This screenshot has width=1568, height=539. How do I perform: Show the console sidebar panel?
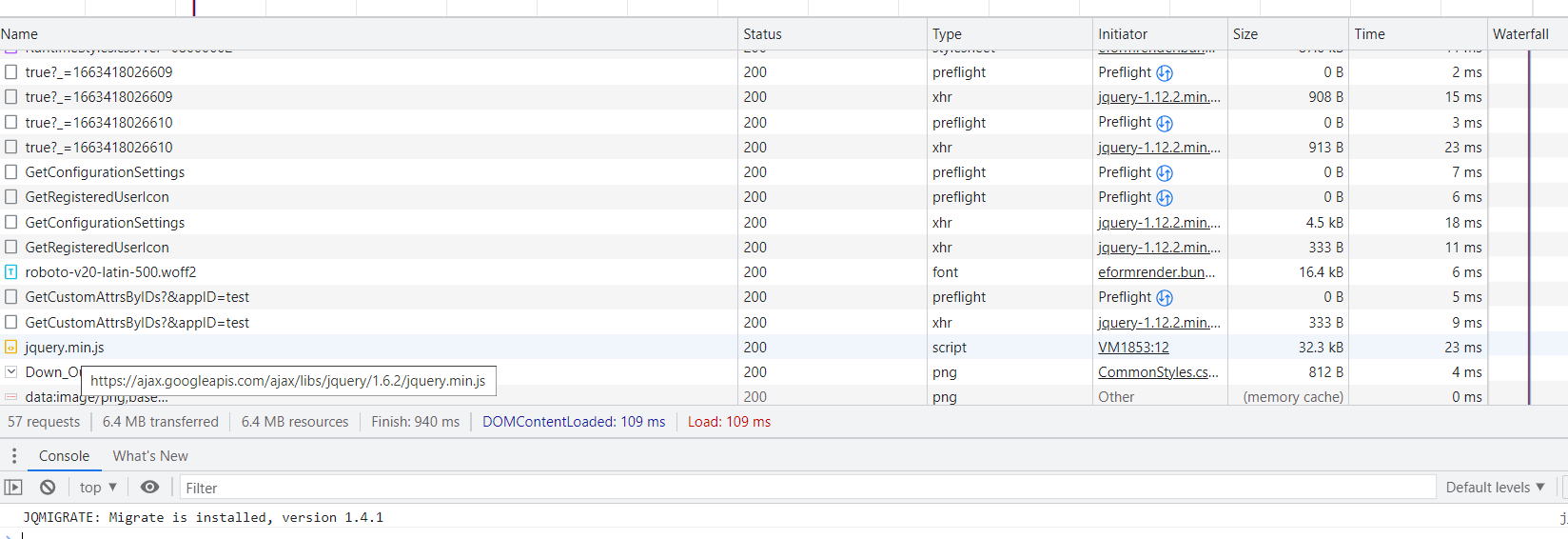13,488
